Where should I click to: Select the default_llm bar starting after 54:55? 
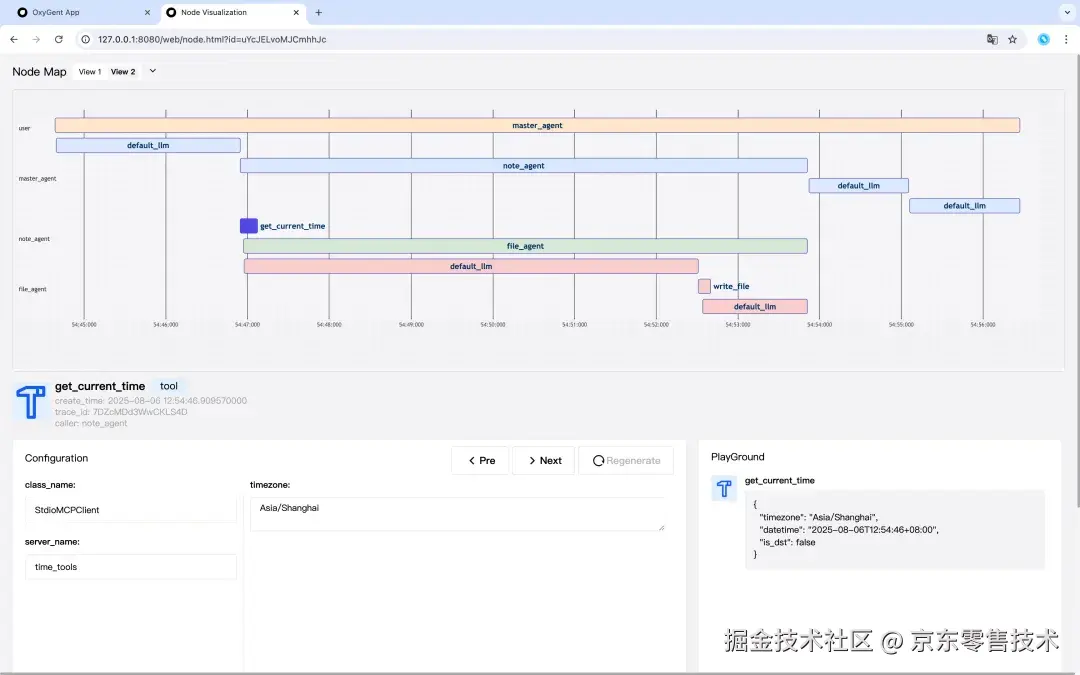point(964,205)
